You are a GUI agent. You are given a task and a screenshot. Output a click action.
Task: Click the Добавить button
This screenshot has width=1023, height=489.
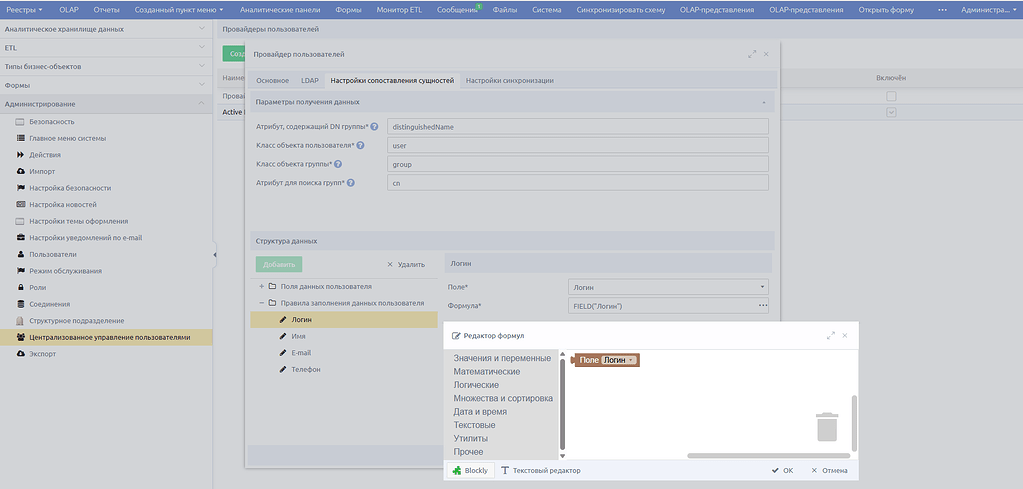click(x=279, y=265)
